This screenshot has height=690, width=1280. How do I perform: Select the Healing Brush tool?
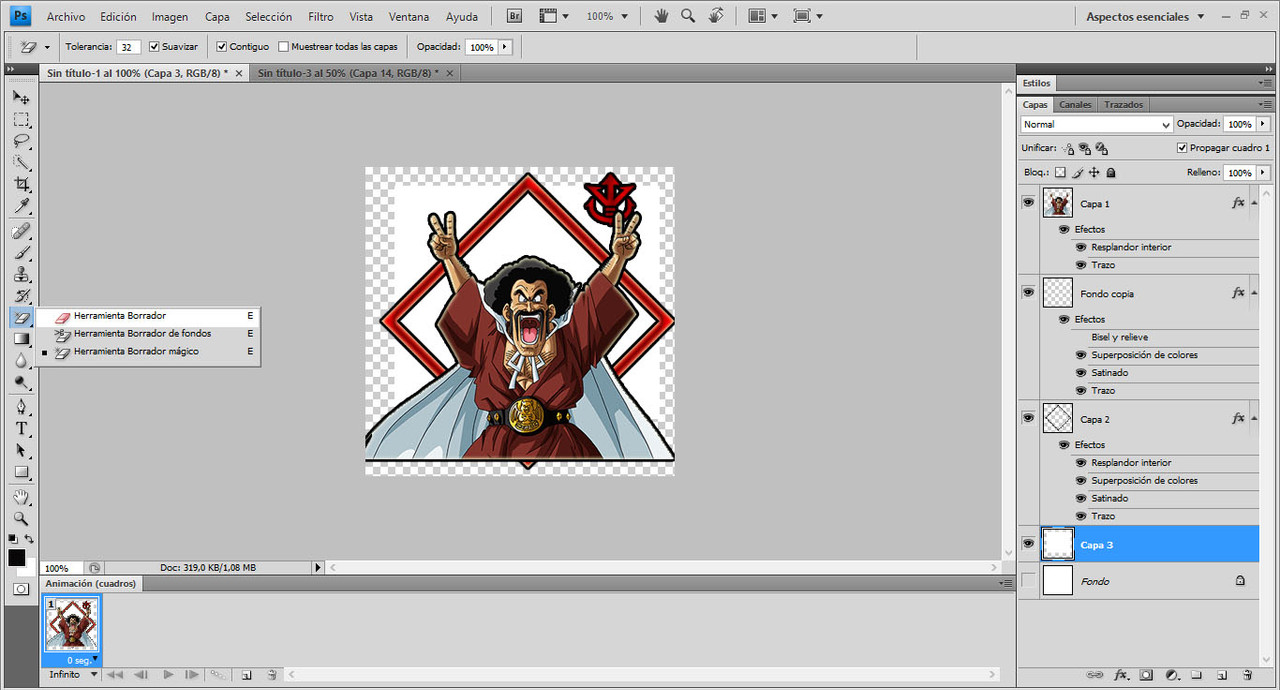pos(21,231)
